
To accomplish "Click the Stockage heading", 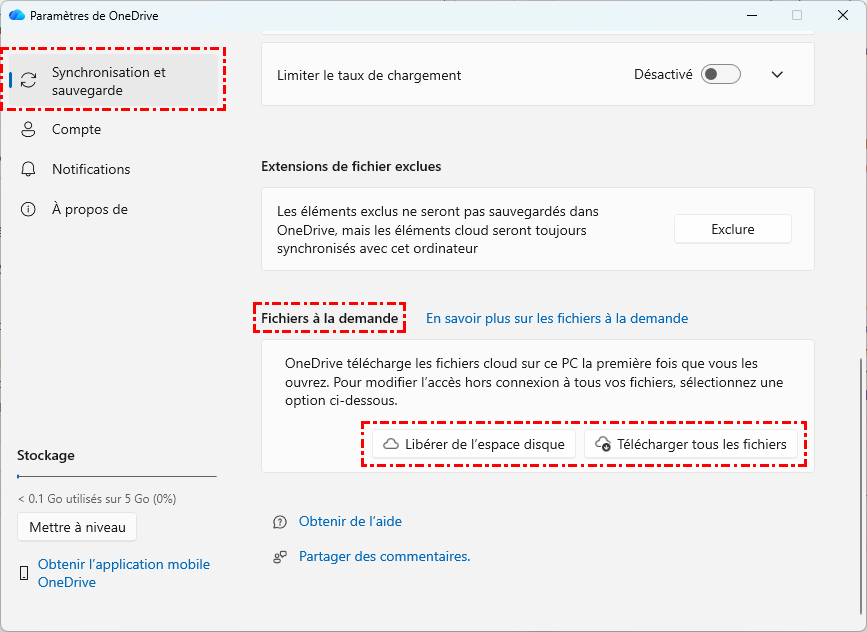I will point(46,456).
